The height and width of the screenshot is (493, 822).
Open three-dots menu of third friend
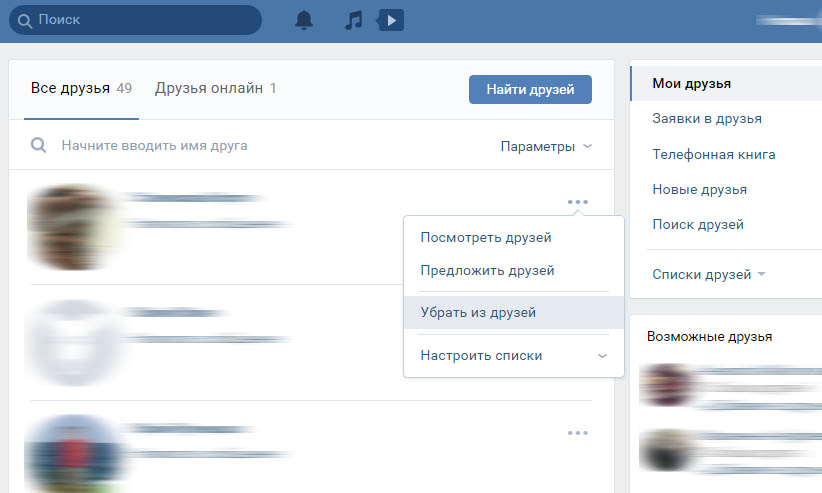pyautogui.click(x=578, y=433)
